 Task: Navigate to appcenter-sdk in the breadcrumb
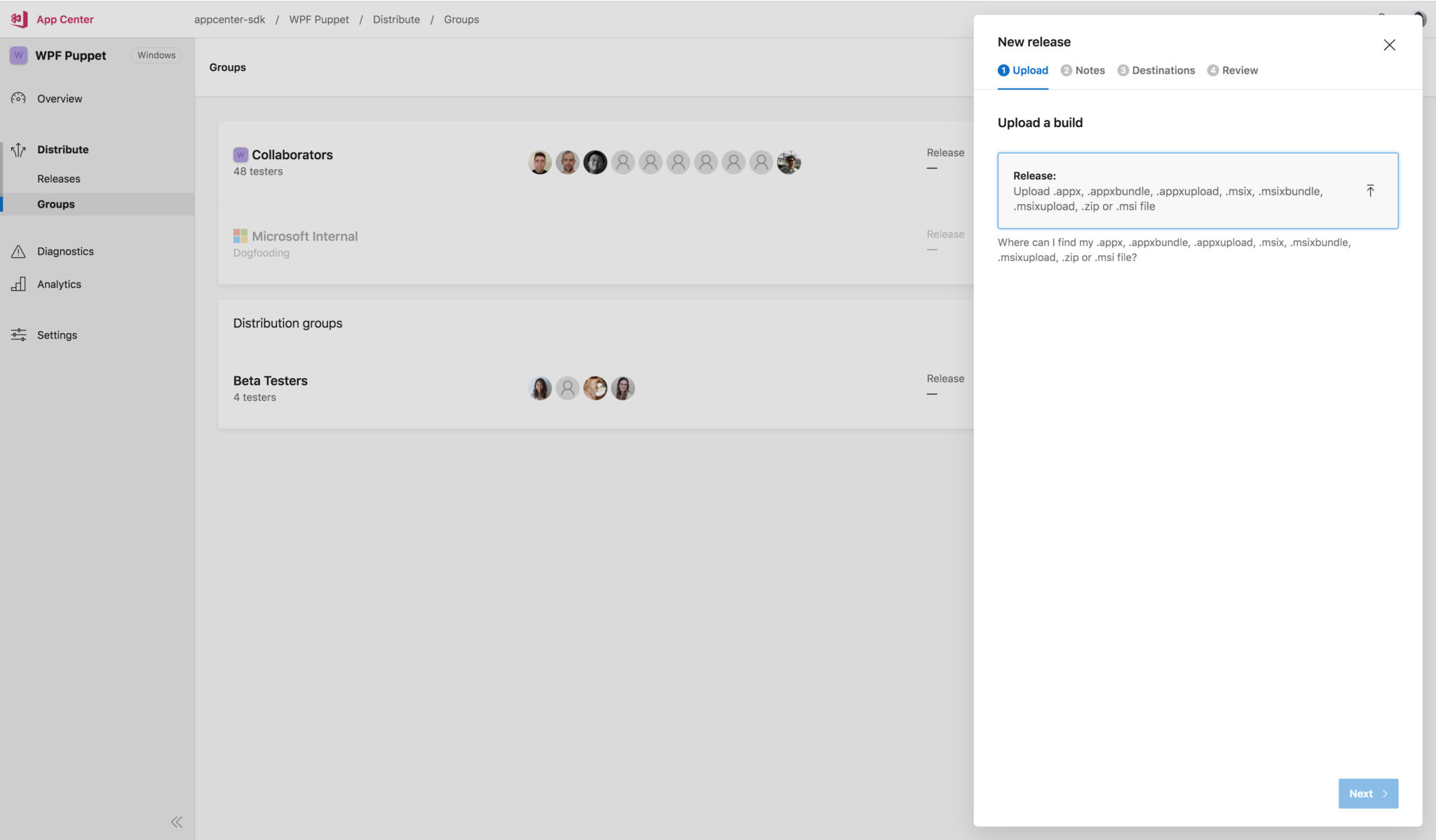click(x=230, y=19)
